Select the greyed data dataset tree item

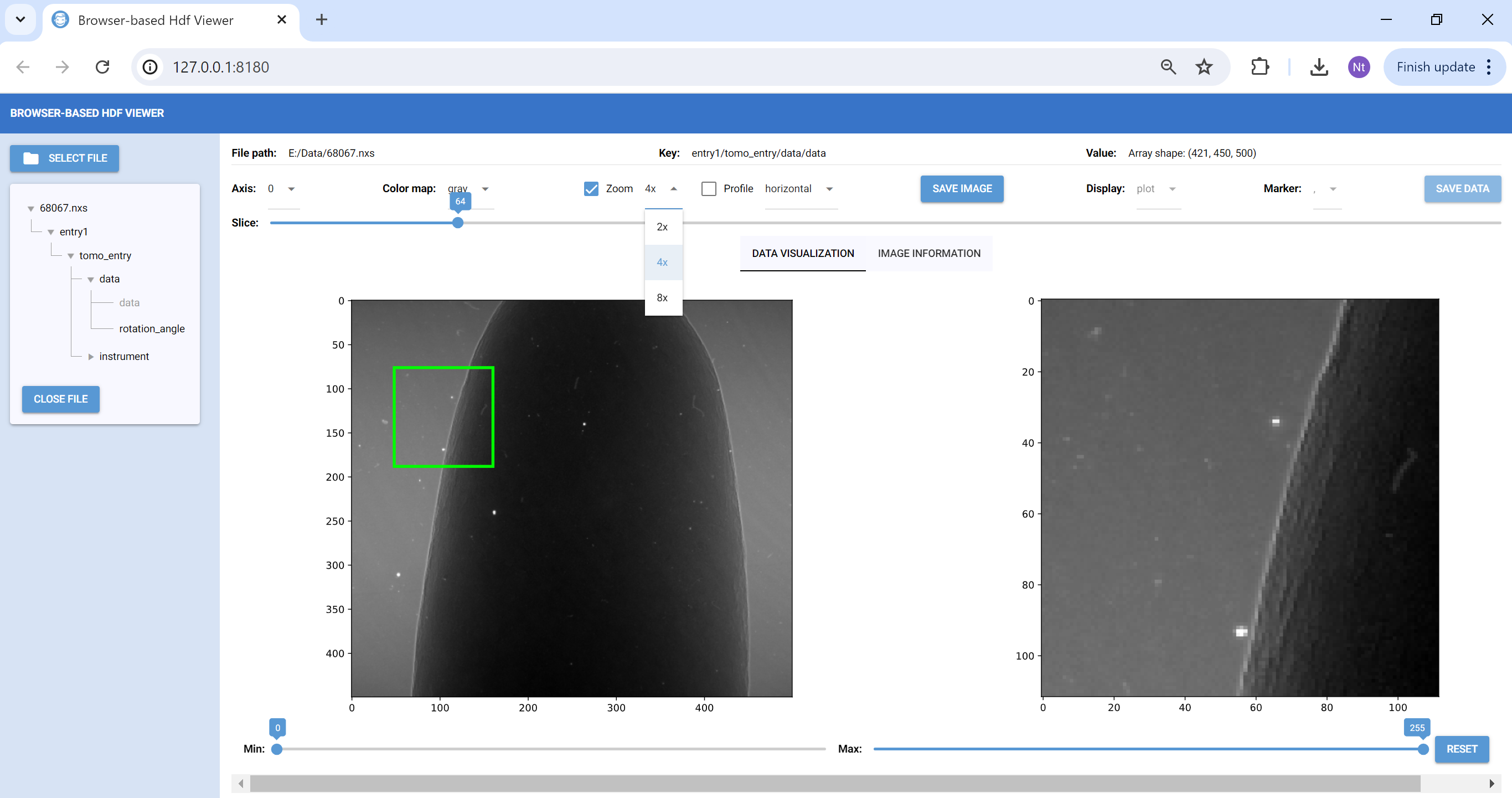129,302
